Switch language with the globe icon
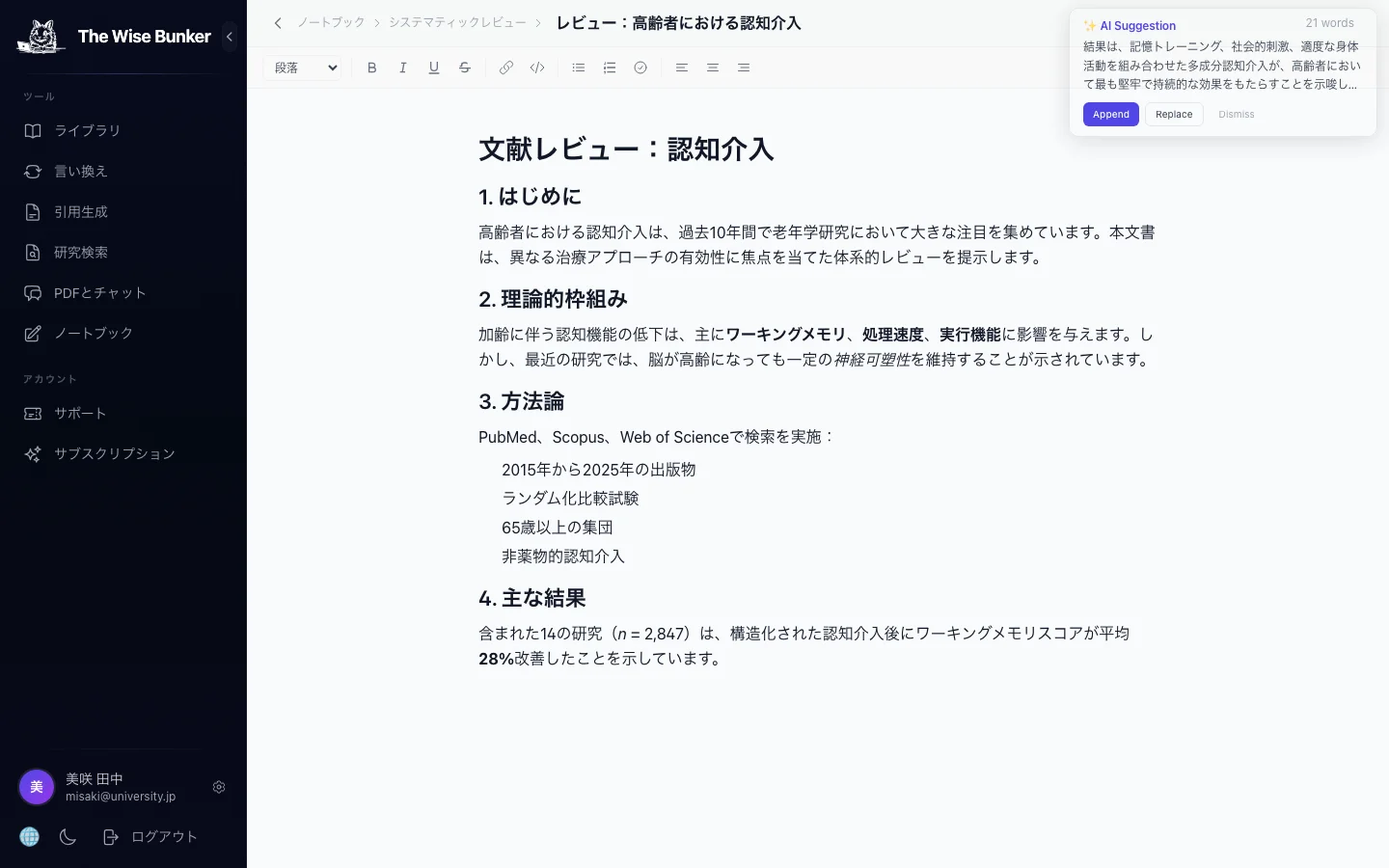This screenshot has width=1389, height=868. [29, 836]
